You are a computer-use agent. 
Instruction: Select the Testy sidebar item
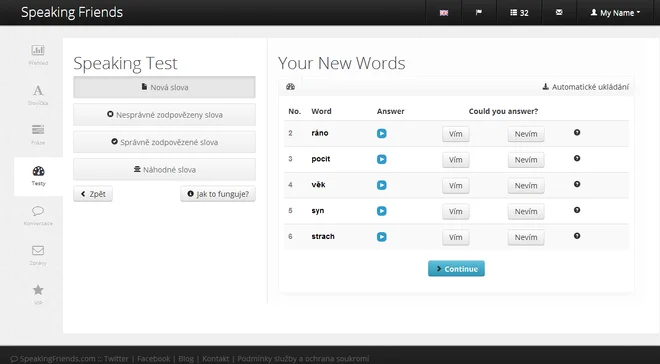pos(38,176)
